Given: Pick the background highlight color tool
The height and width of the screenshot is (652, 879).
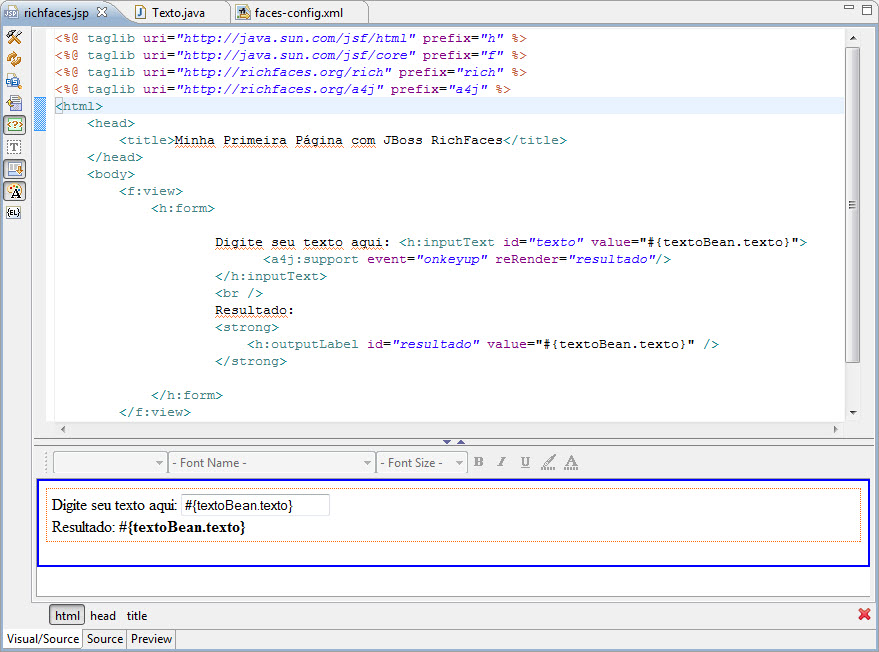Looking at the screenshot, I should point(548,462).
